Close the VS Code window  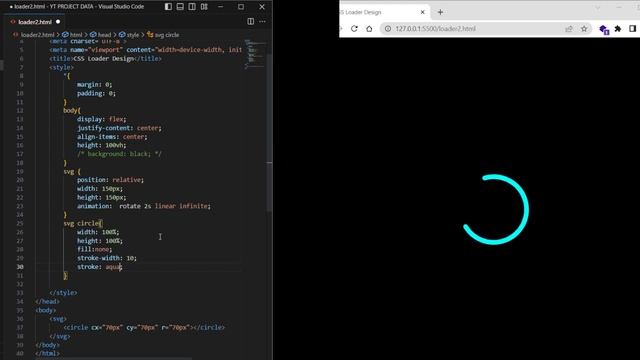262,7
